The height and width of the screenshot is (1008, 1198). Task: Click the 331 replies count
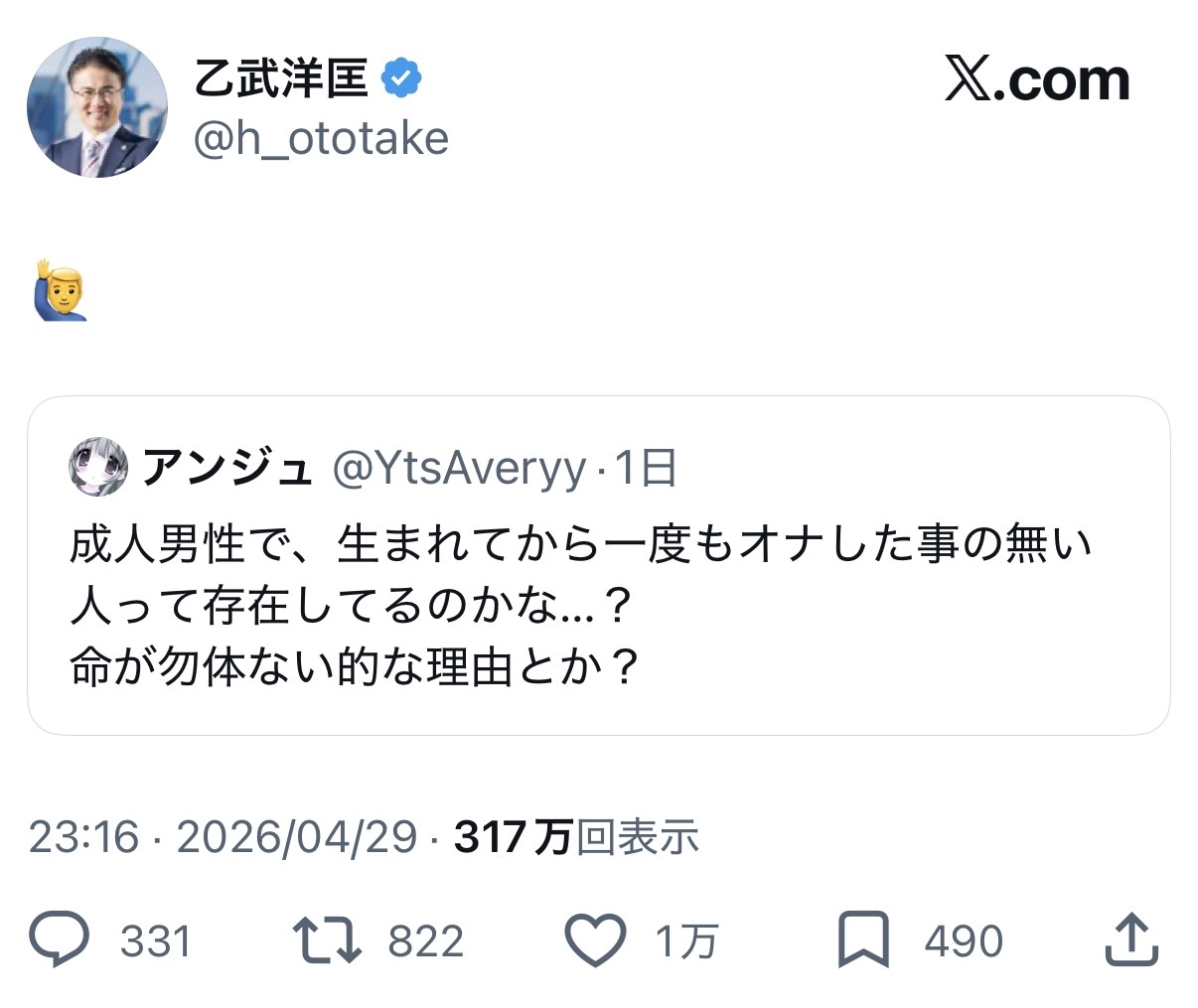[155, 940]
